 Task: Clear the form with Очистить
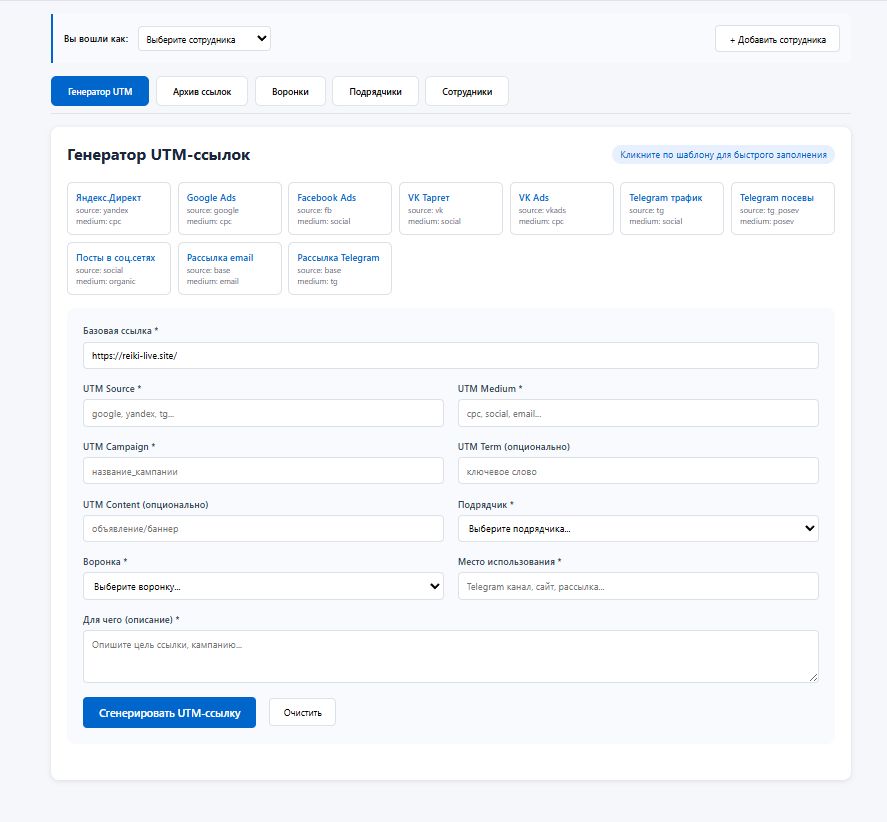[x=302, y=712]
